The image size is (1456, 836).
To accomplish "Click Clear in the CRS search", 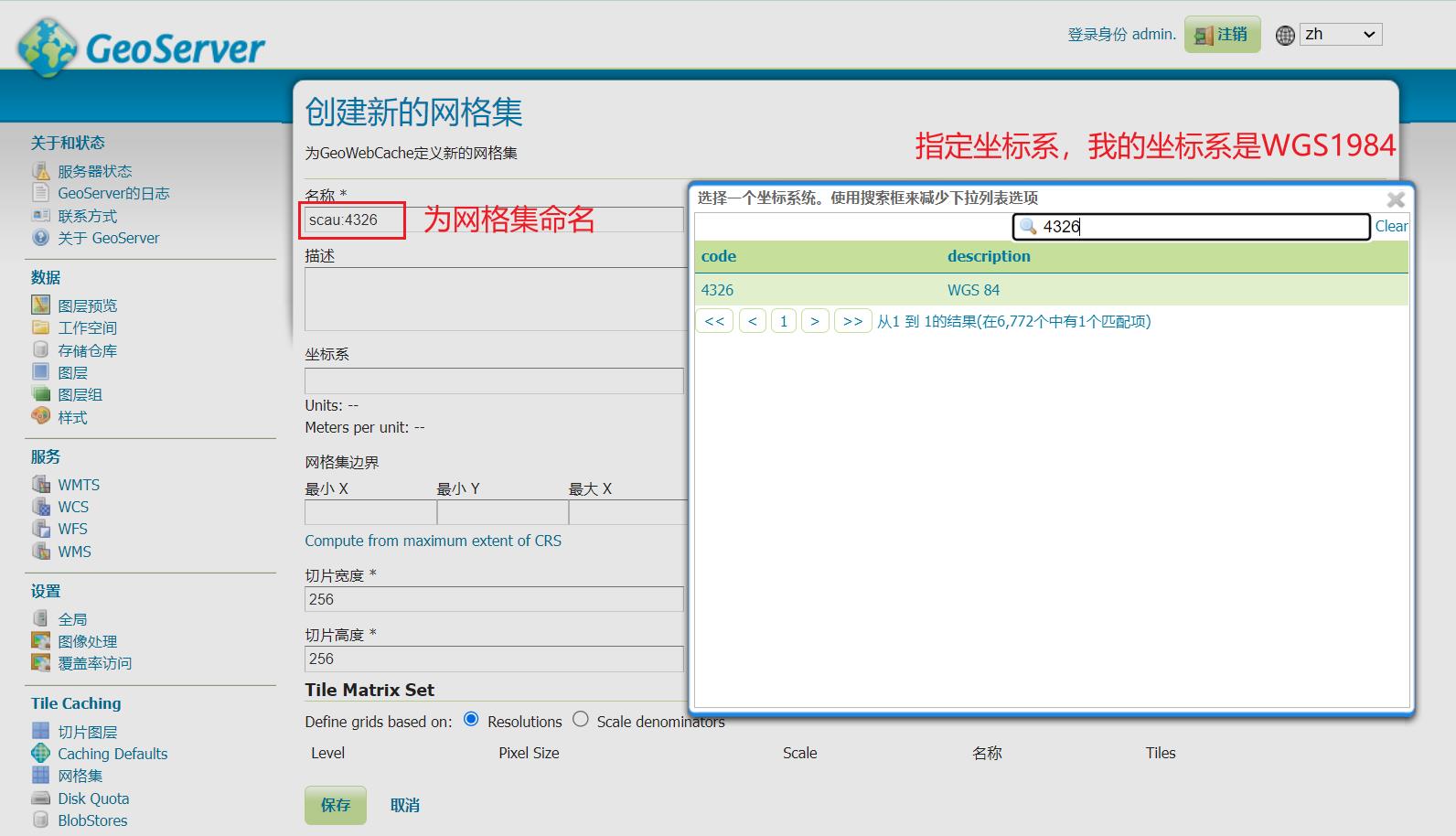I will tap(1391, 226).
